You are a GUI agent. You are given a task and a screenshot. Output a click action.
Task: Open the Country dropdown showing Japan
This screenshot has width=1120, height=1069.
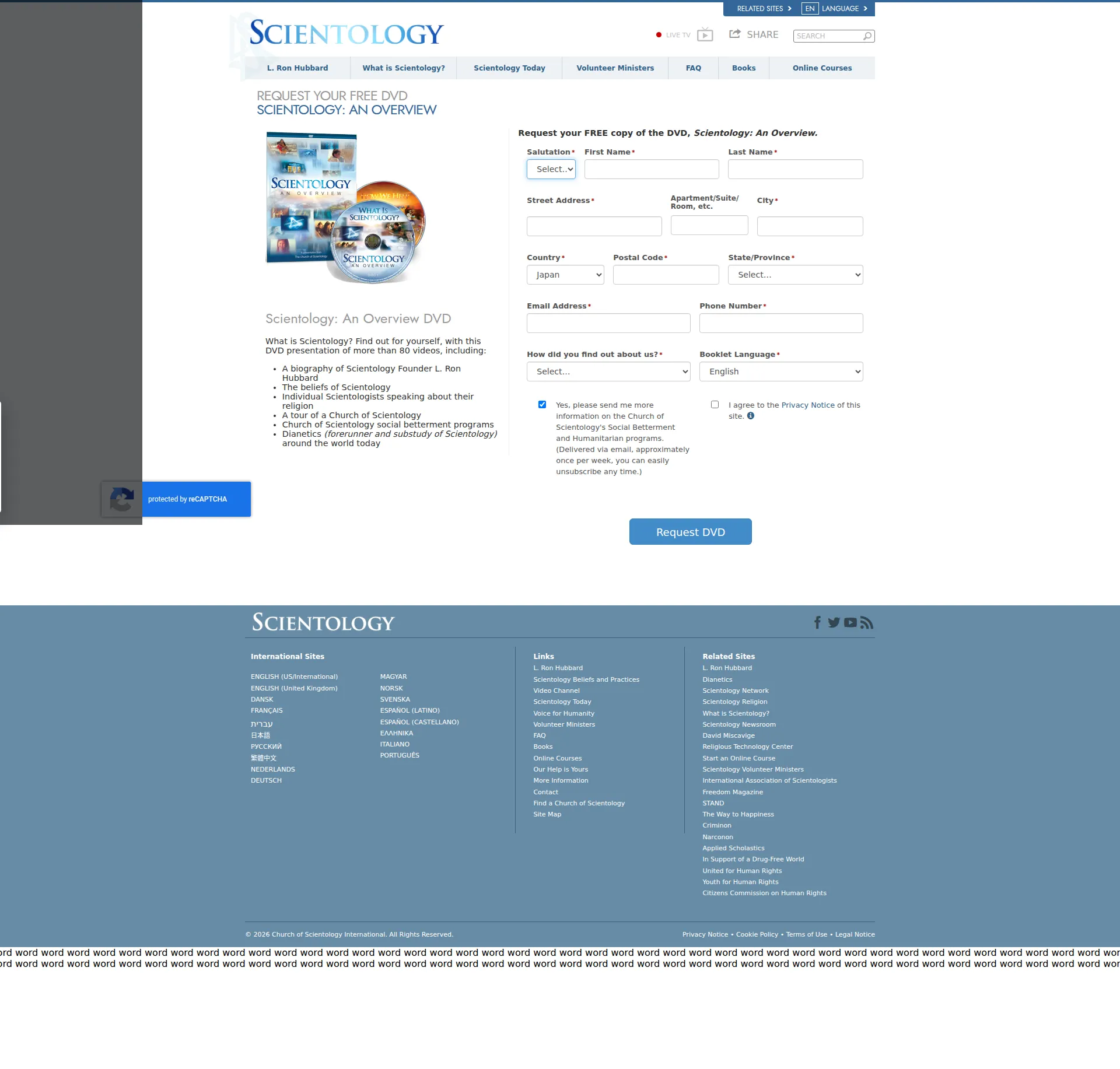click(565, 275)
